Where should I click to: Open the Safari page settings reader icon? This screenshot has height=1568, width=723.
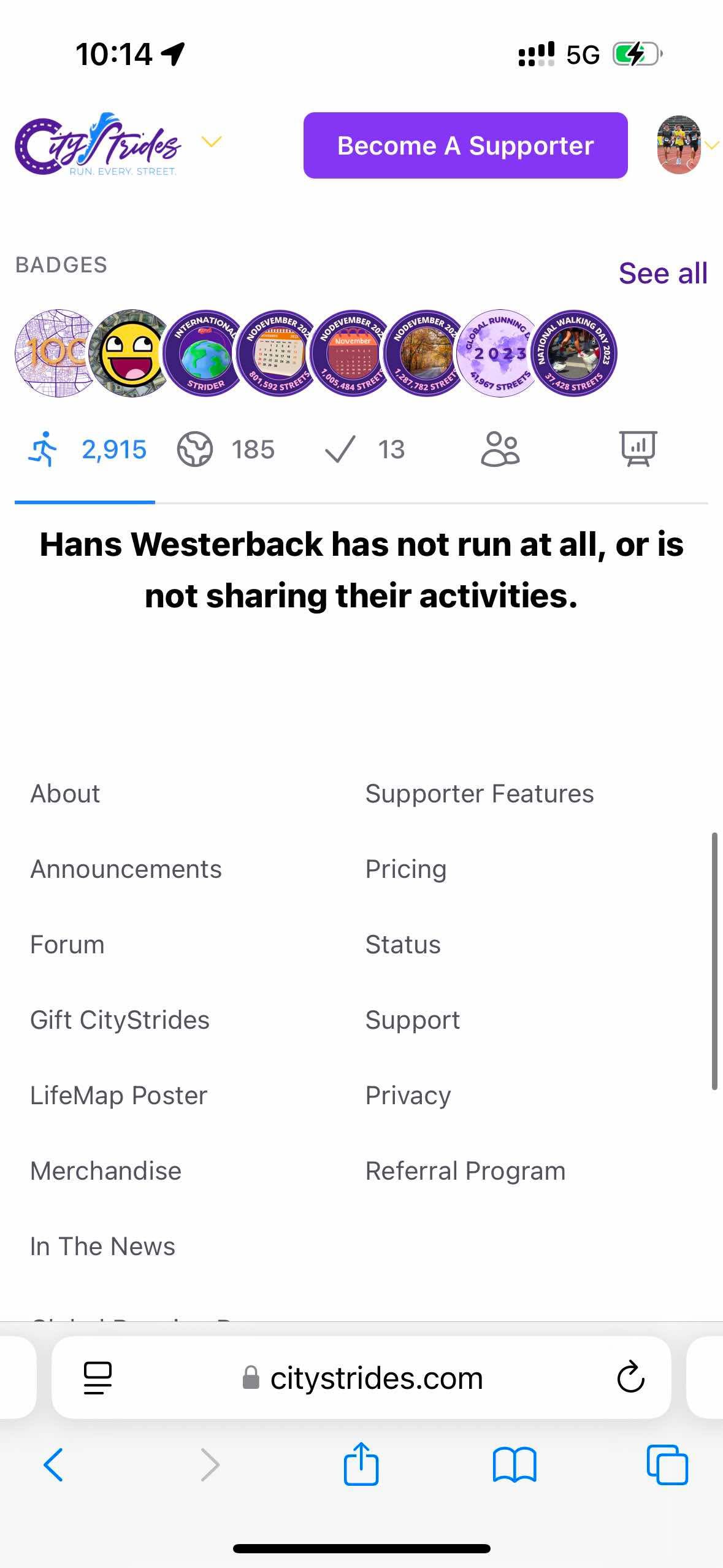pos(98,1377)
